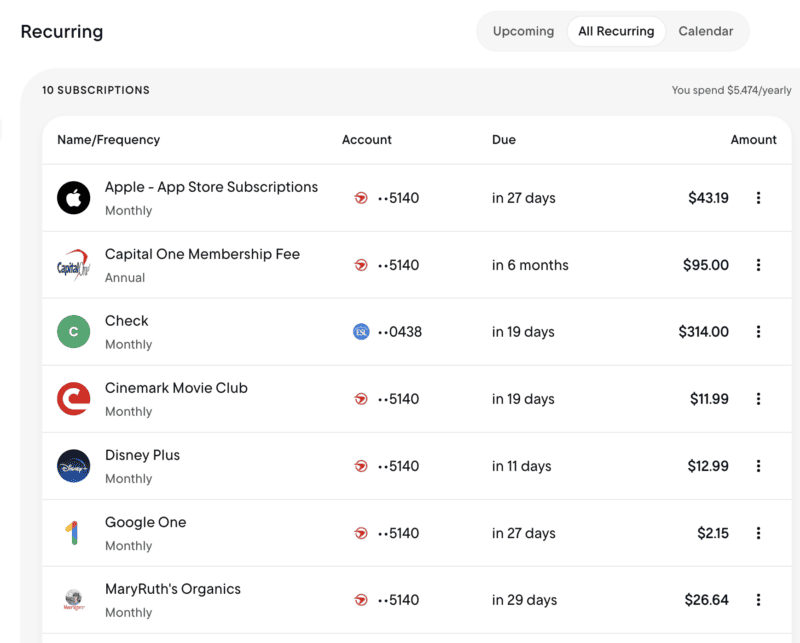Click the Capital One logo icon
Screen dimensions: 800x643
coord(73,265)
